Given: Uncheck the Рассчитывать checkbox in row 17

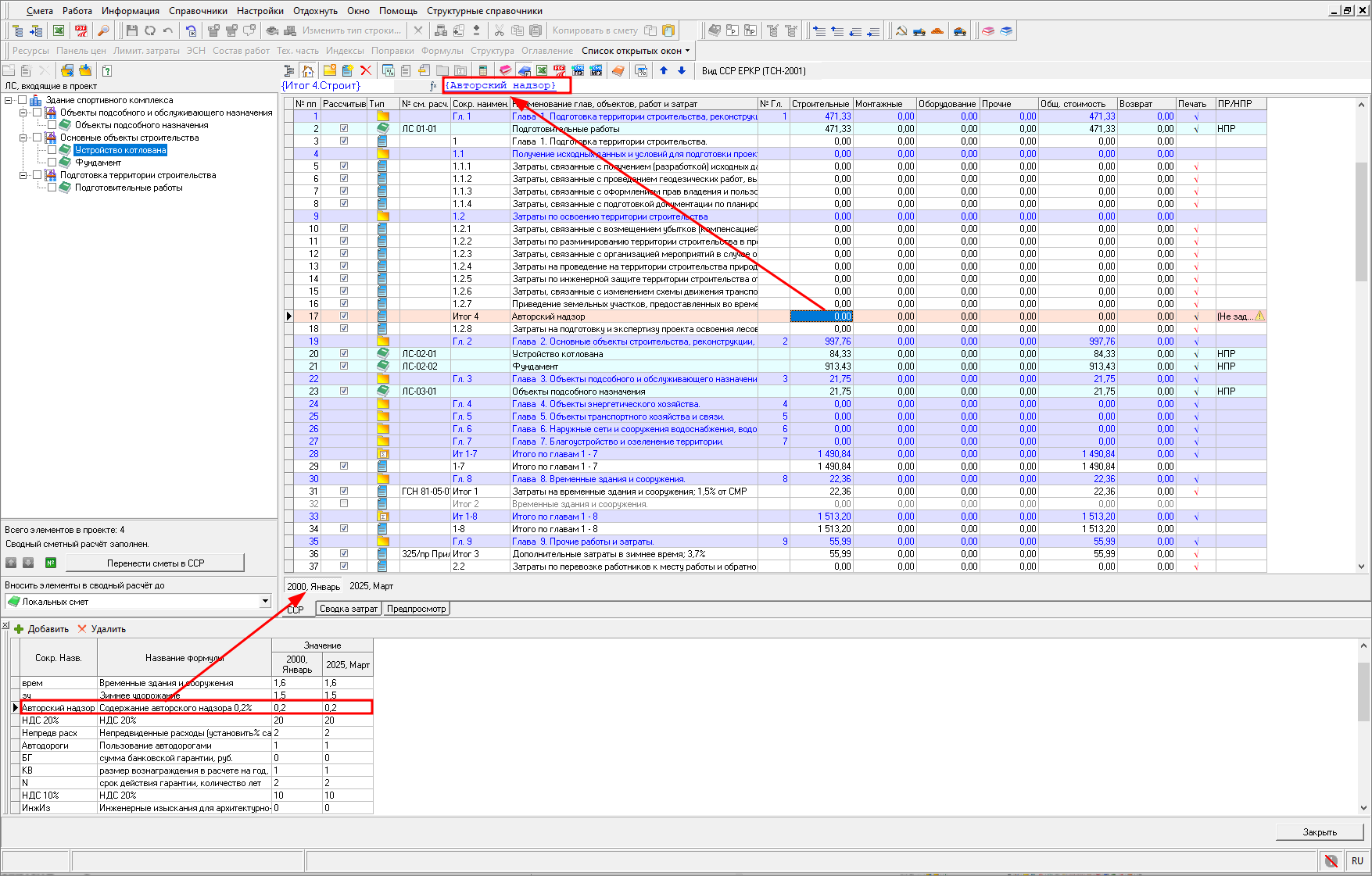Looking at the screenshot, I should 344,316.
